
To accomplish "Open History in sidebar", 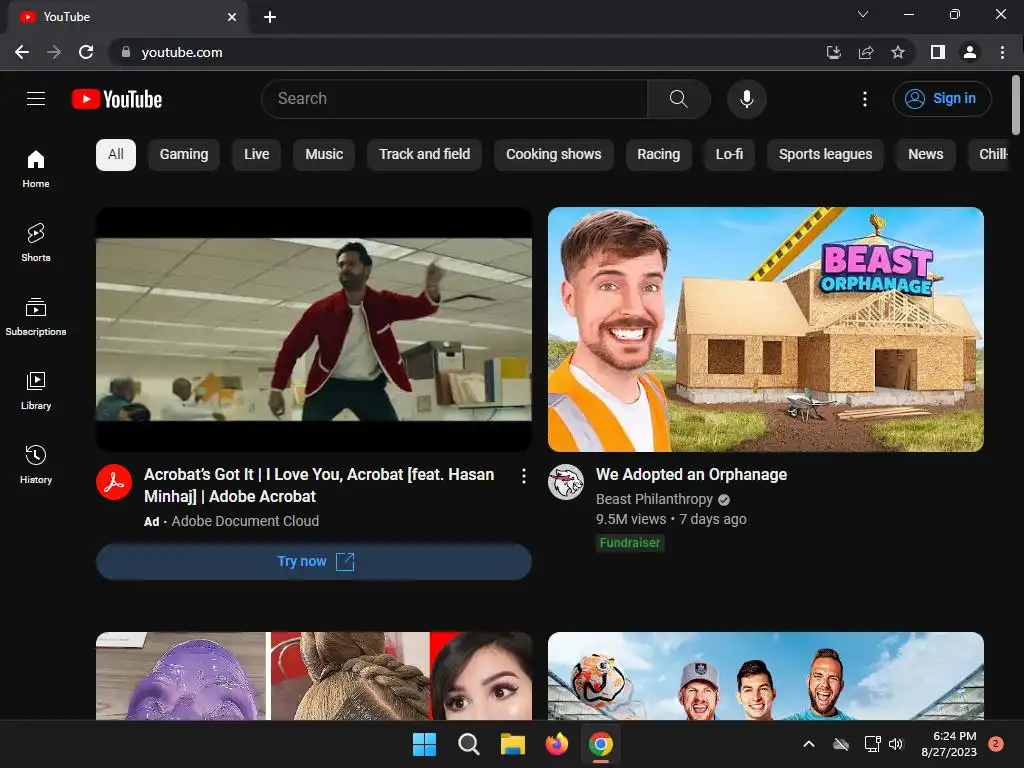I will click(36, 464).
